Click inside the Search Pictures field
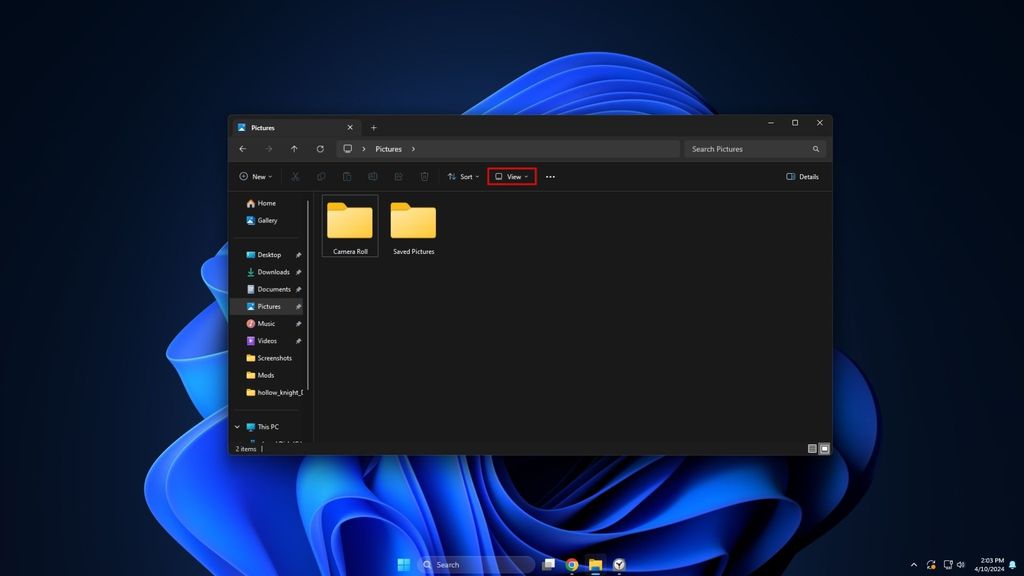 748,148
